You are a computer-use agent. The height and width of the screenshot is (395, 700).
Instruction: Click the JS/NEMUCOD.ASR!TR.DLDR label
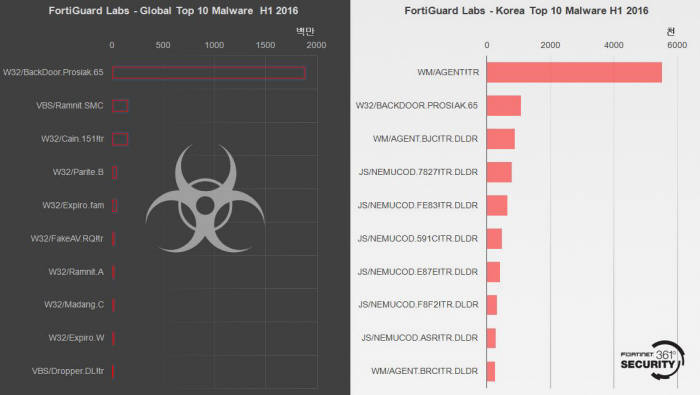coord(420,338)
